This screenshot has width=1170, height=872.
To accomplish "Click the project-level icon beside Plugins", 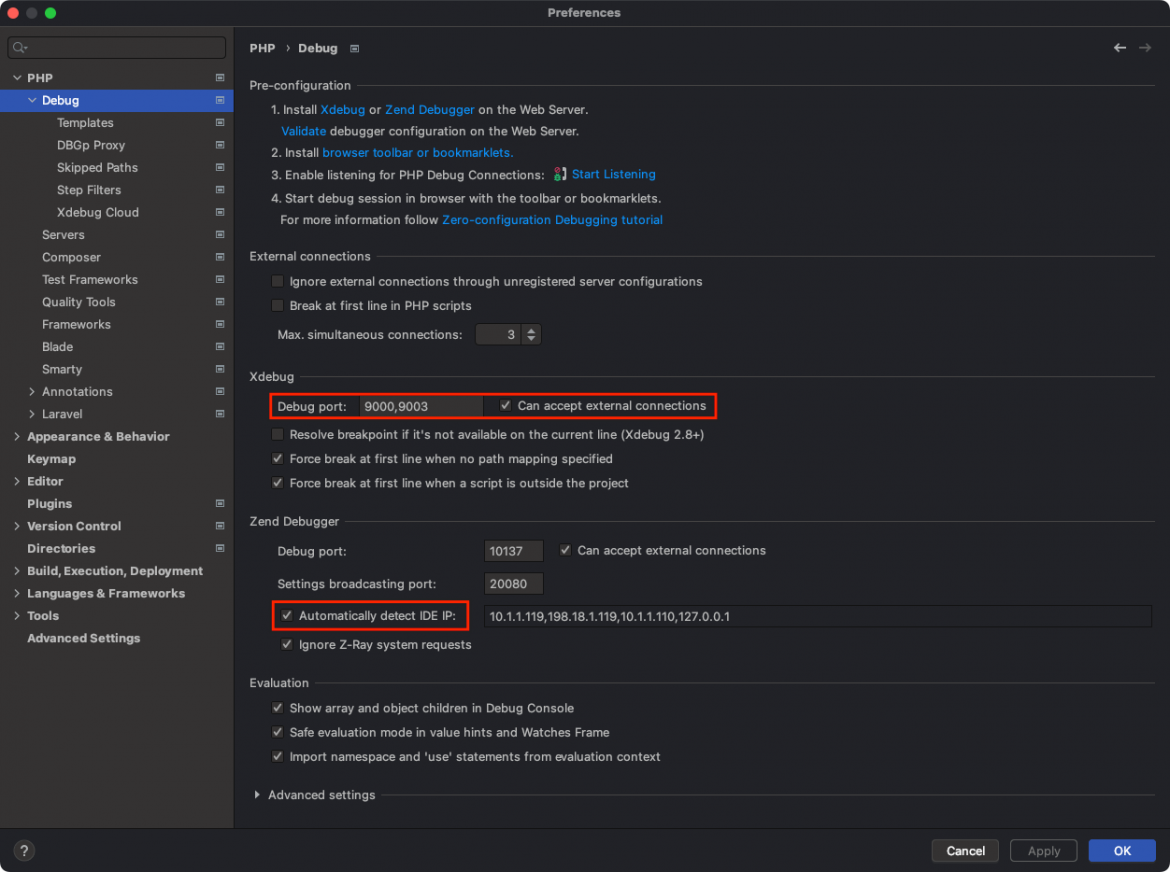I will [220, 504].
